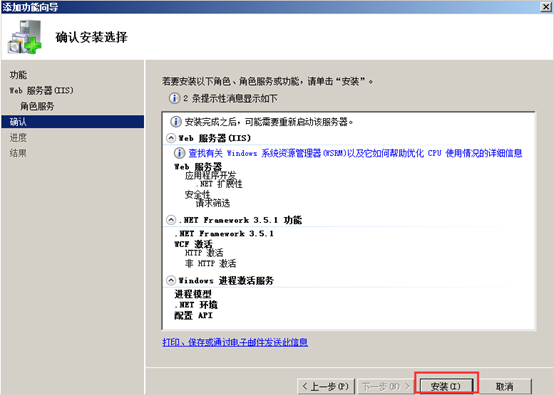Click the 非 HTTP 激活 entry
This screenshot has width=554, height=395.
[x=210, y=263]
